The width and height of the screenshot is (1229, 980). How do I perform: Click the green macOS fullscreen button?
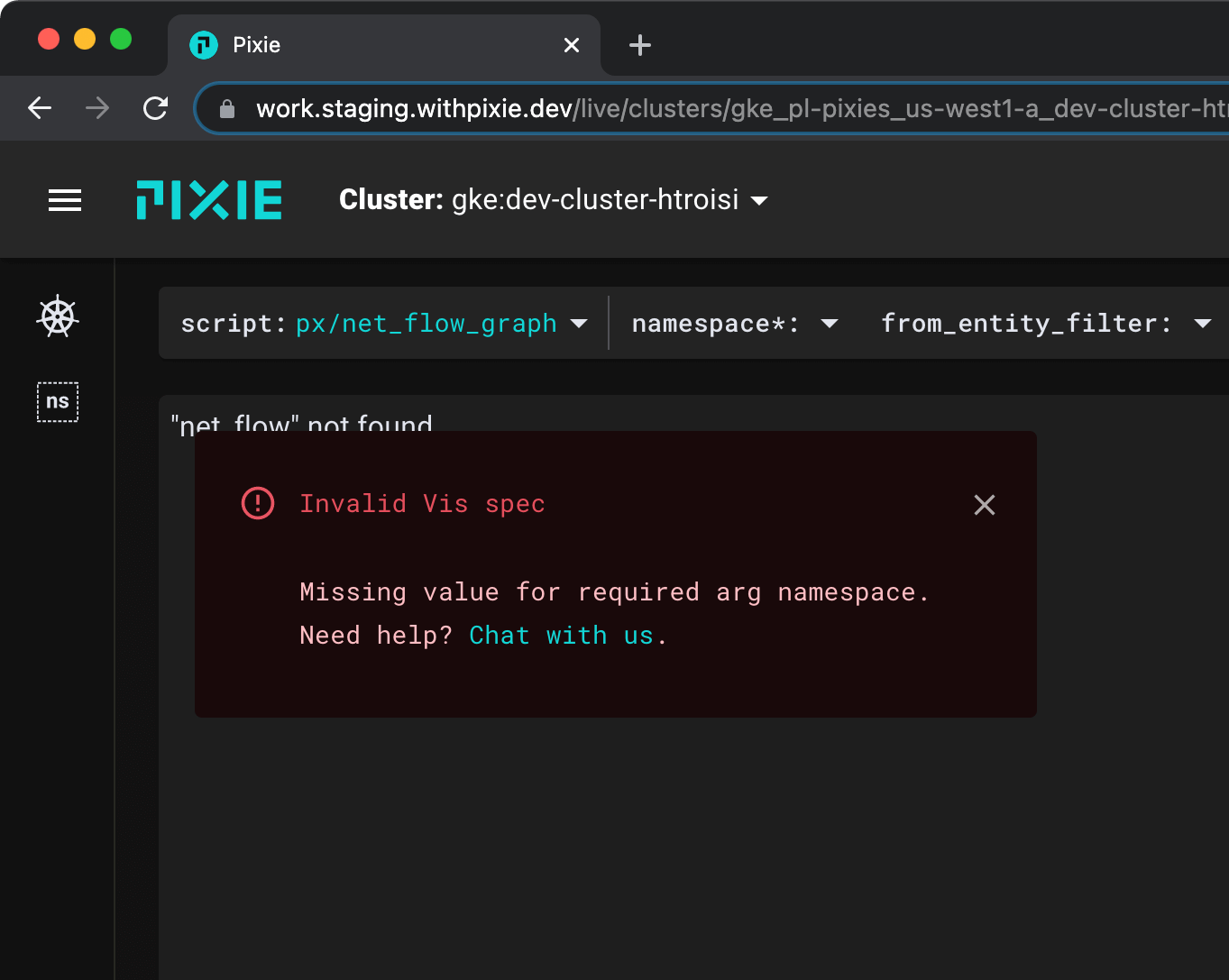coord(121,40)
